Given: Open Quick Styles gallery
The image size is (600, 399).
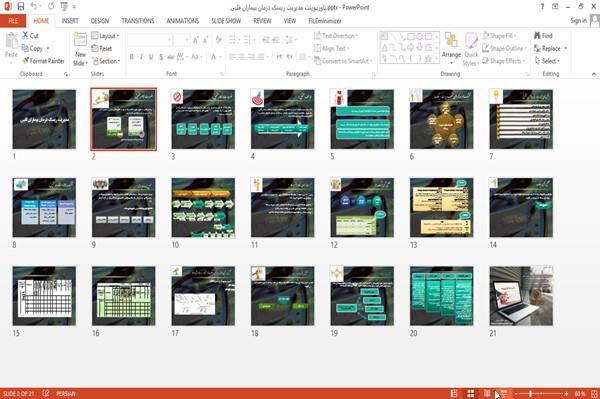Looking at the screenshot, I should [471, 49].
